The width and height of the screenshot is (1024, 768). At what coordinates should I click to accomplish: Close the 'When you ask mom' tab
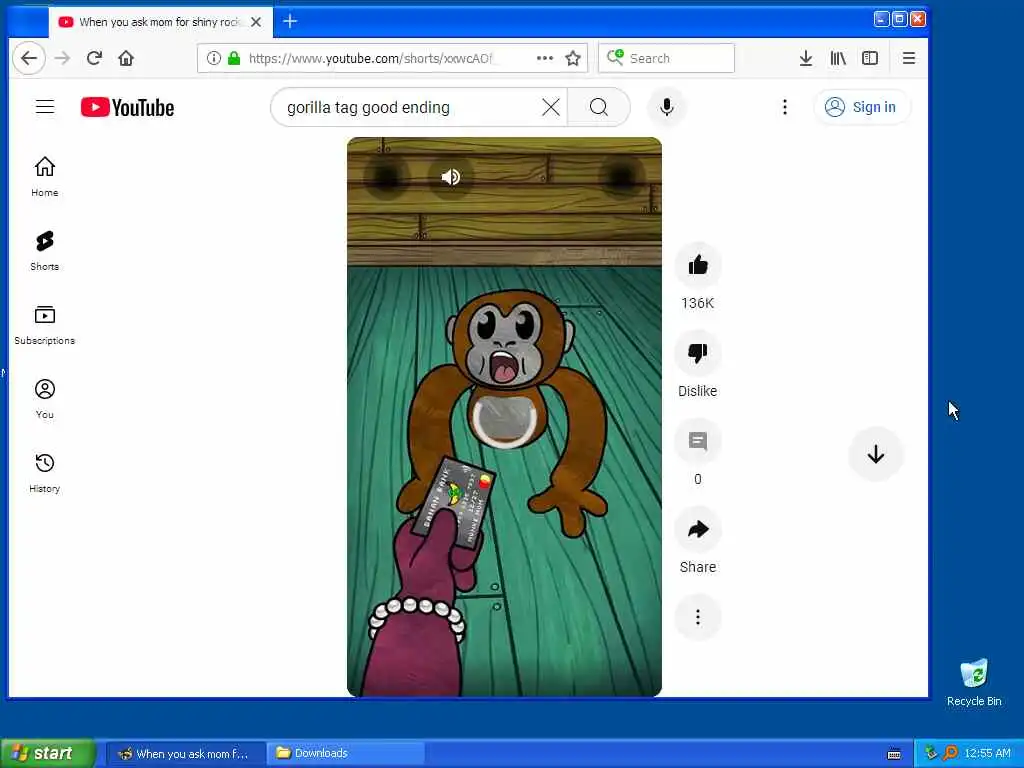(x=256, y=22)
